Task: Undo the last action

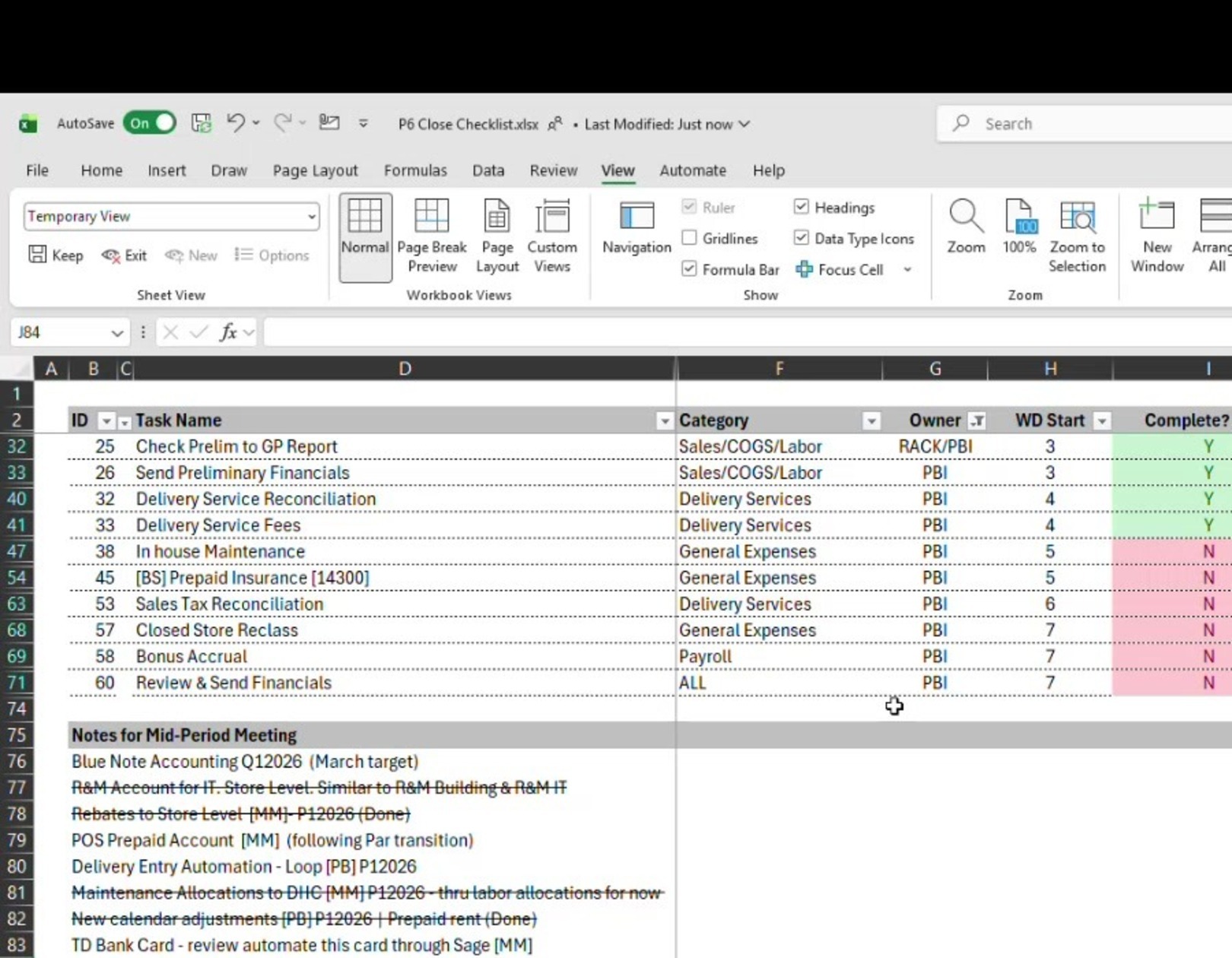Action: click(x=235, y=122)
